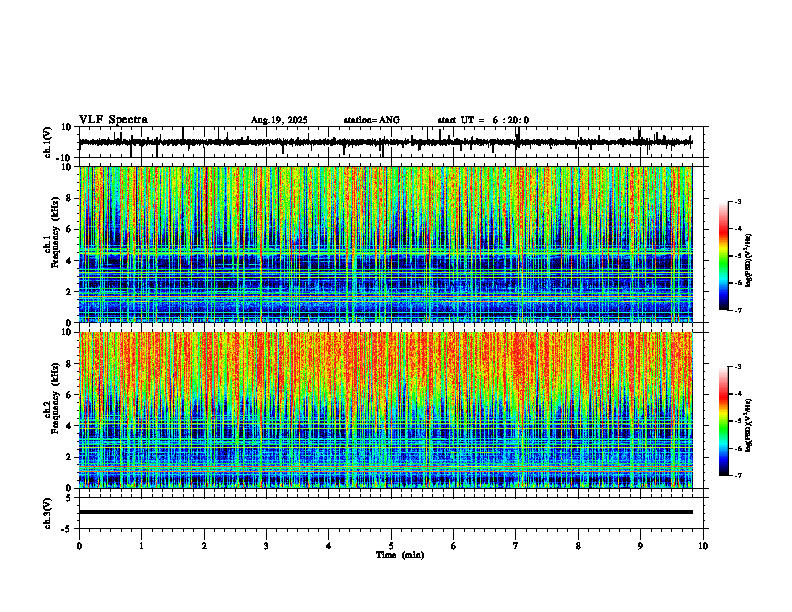Click the ch.1(V) waveform axis label
The image size is (792, 612).
[x=48, y=142]
